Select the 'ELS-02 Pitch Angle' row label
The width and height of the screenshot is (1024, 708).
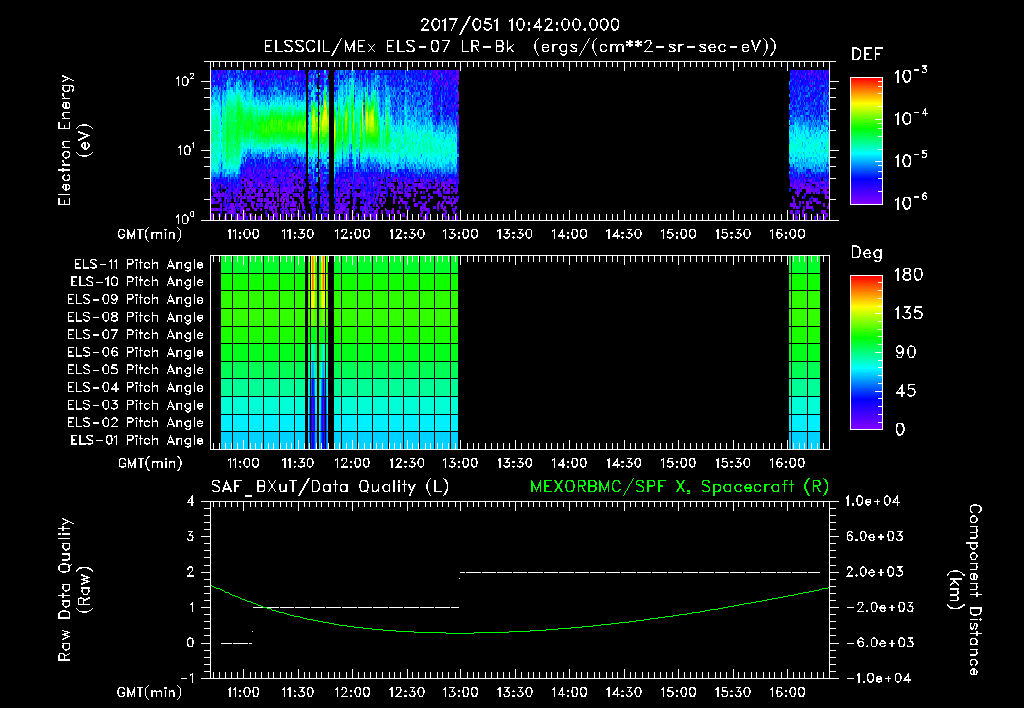[136, 423]
